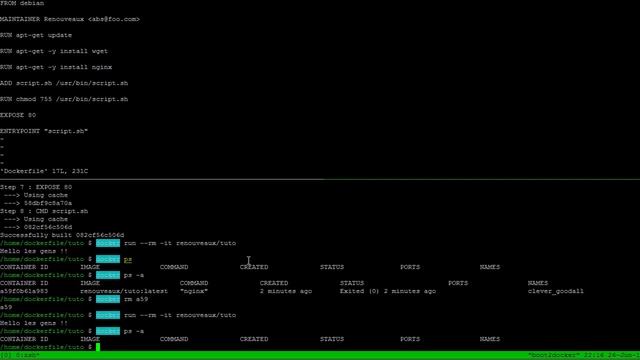Click the image name renouveaux/tuto:latest
The width and height of the screenshot is (640, 360).
[x=124, y=291]
